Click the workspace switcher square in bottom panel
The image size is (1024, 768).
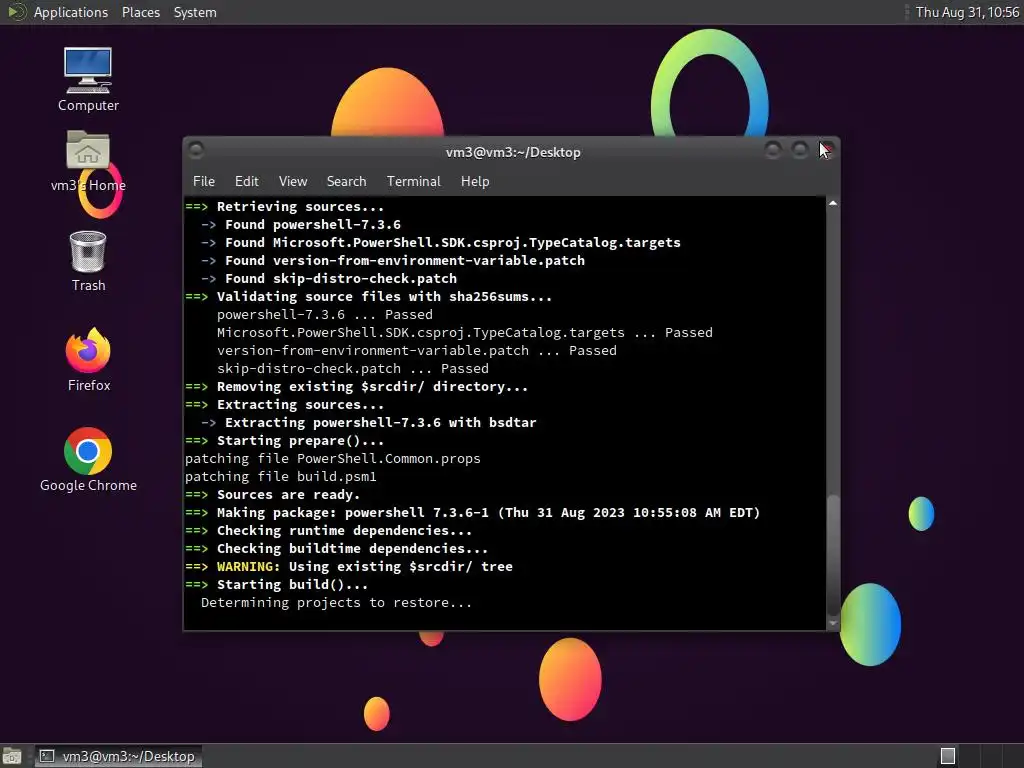click(x=948, y=756)
